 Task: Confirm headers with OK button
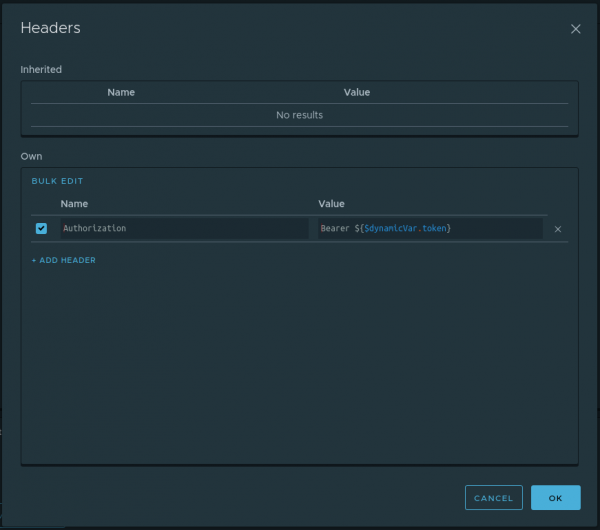pos(555,497)
